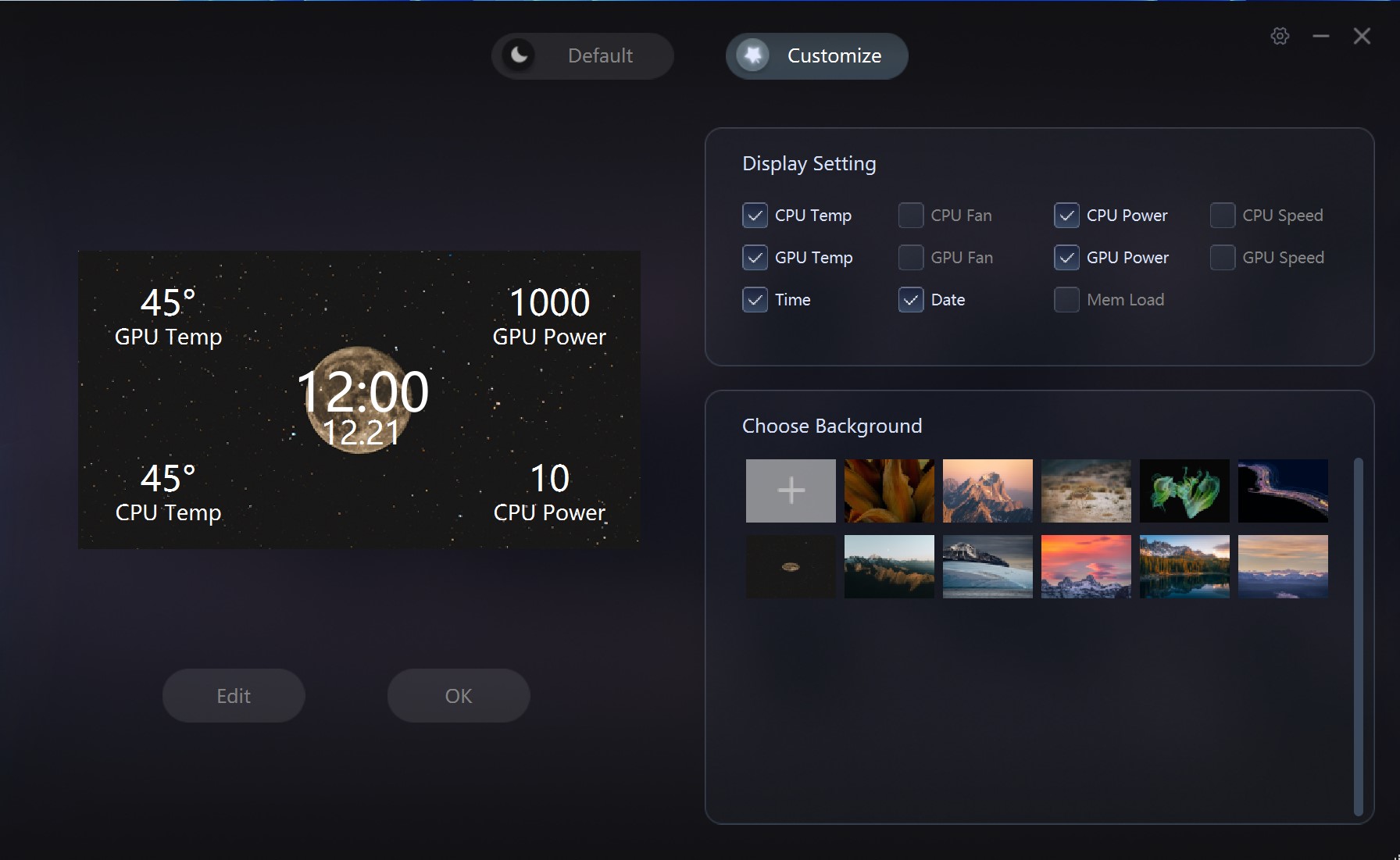Close the application window
This screenshot has width=1400, height=860.
1362,36
